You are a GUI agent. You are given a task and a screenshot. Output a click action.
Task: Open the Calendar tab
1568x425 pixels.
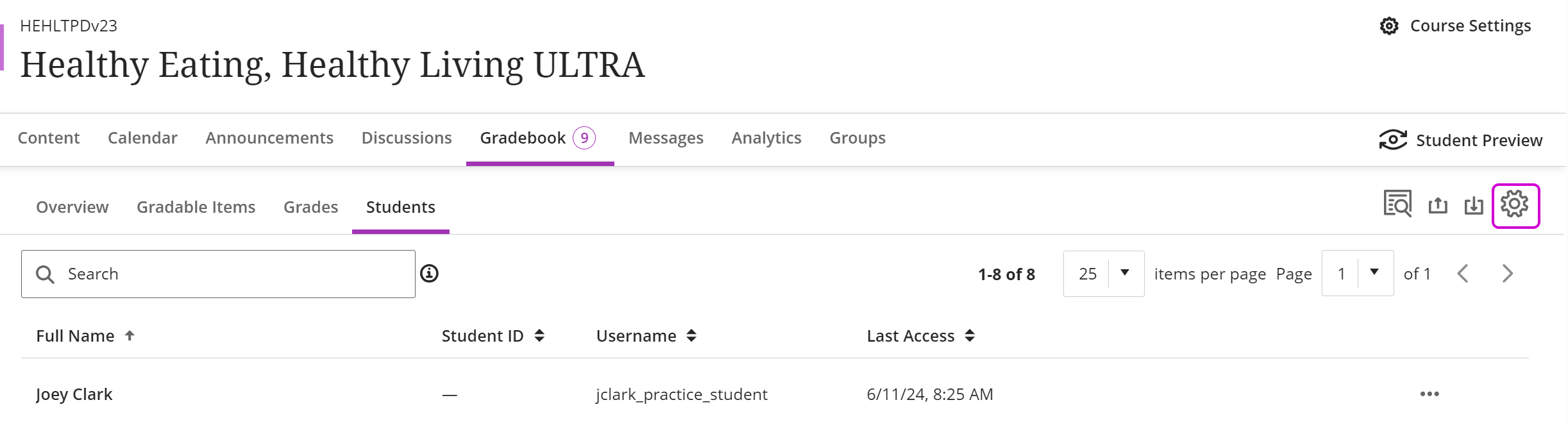point(142,138)
